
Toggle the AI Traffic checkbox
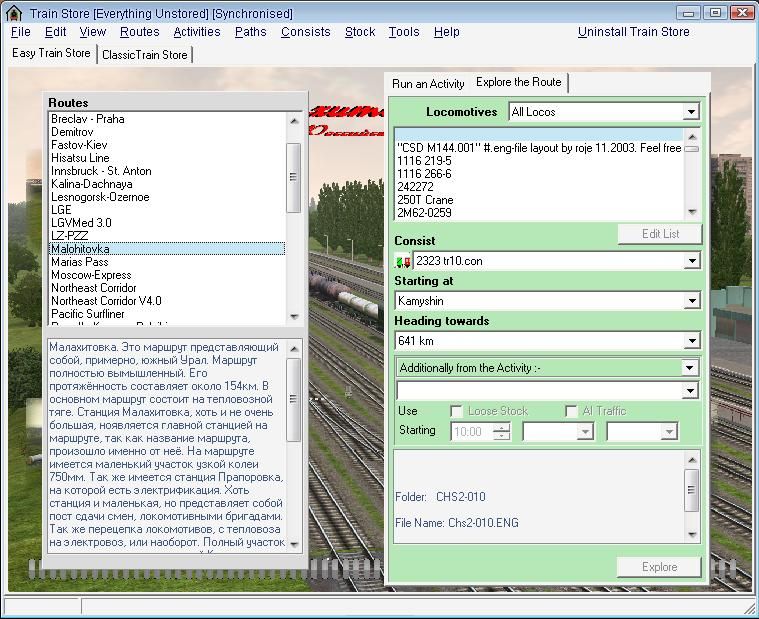[571, 411]
